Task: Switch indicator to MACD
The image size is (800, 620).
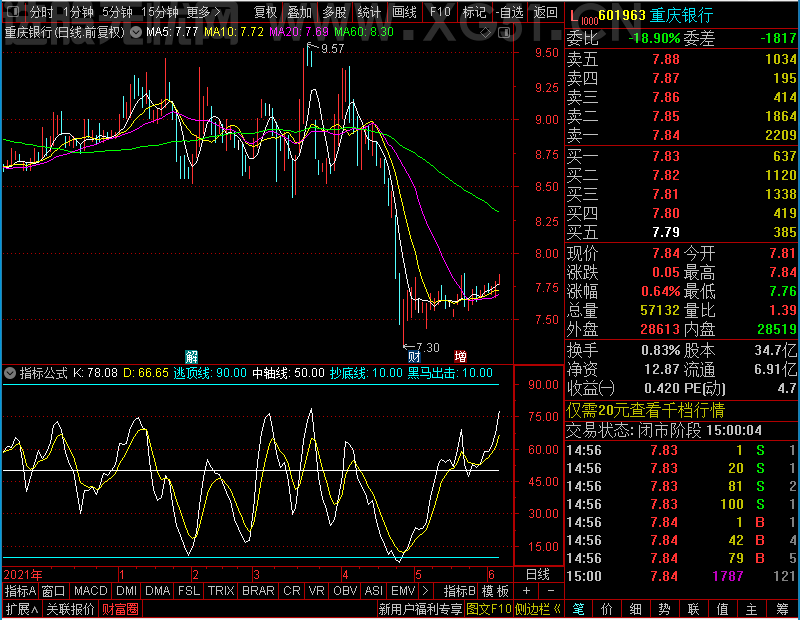Action: pyautogui.click(x=90, y=591)
